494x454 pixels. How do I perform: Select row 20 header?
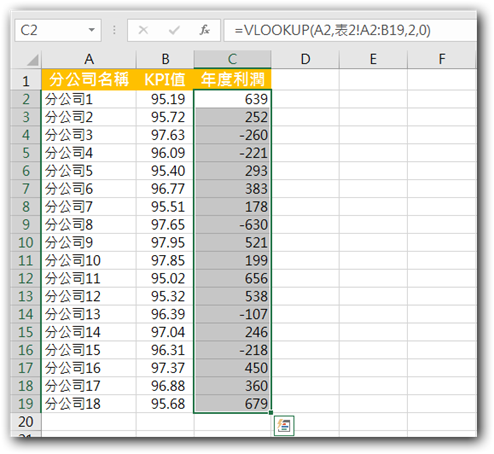pyautogui.click(x=26, y=422)
